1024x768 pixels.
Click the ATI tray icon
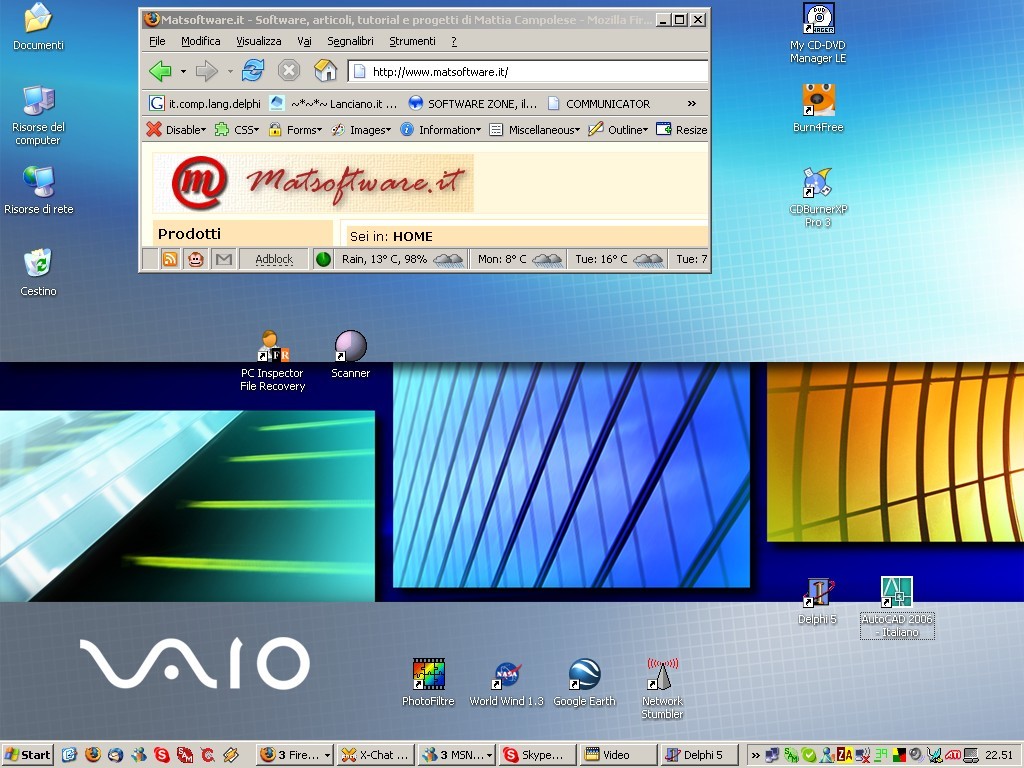(952, 755)
